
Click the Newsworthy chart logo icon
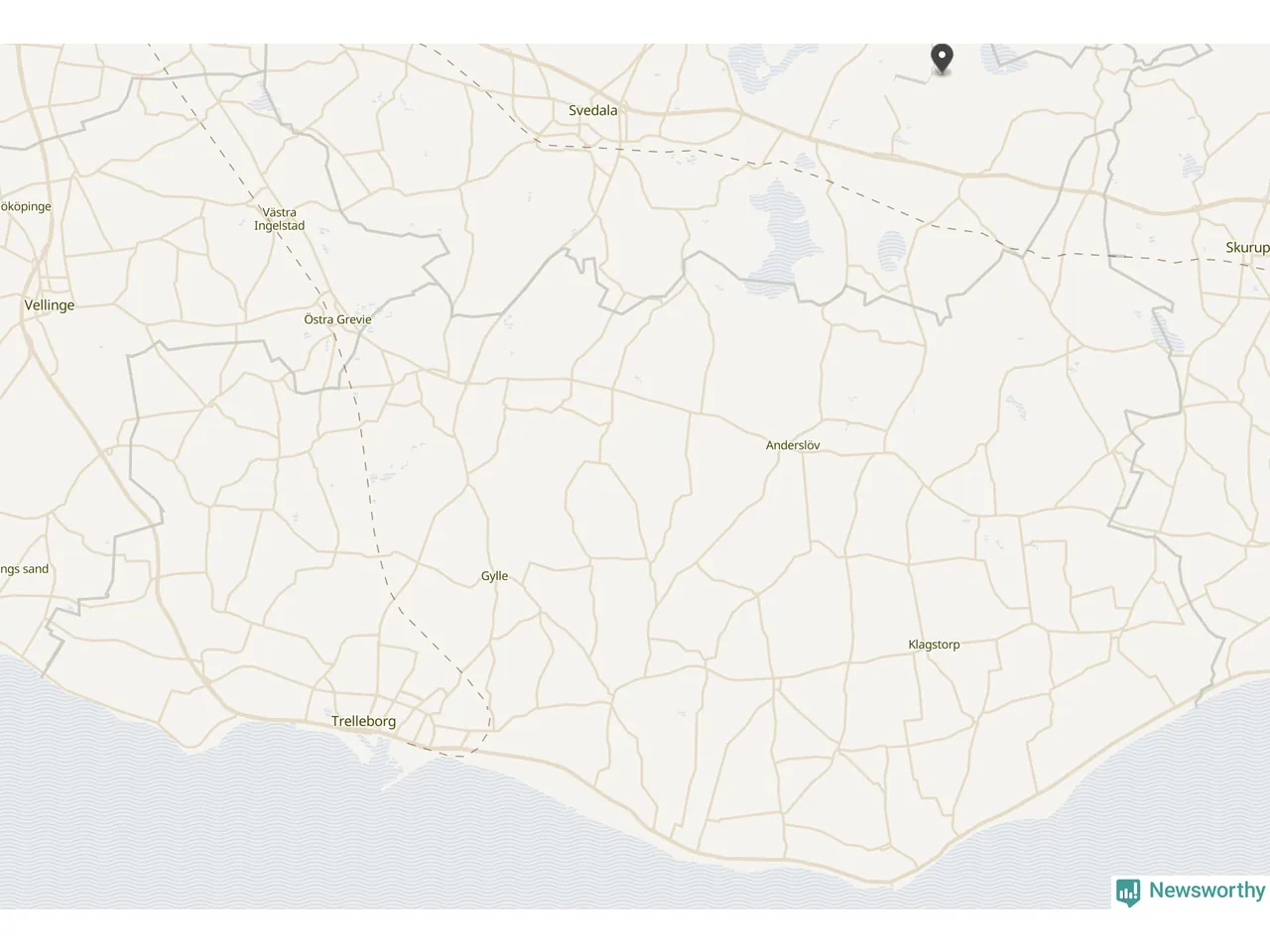1128,892
